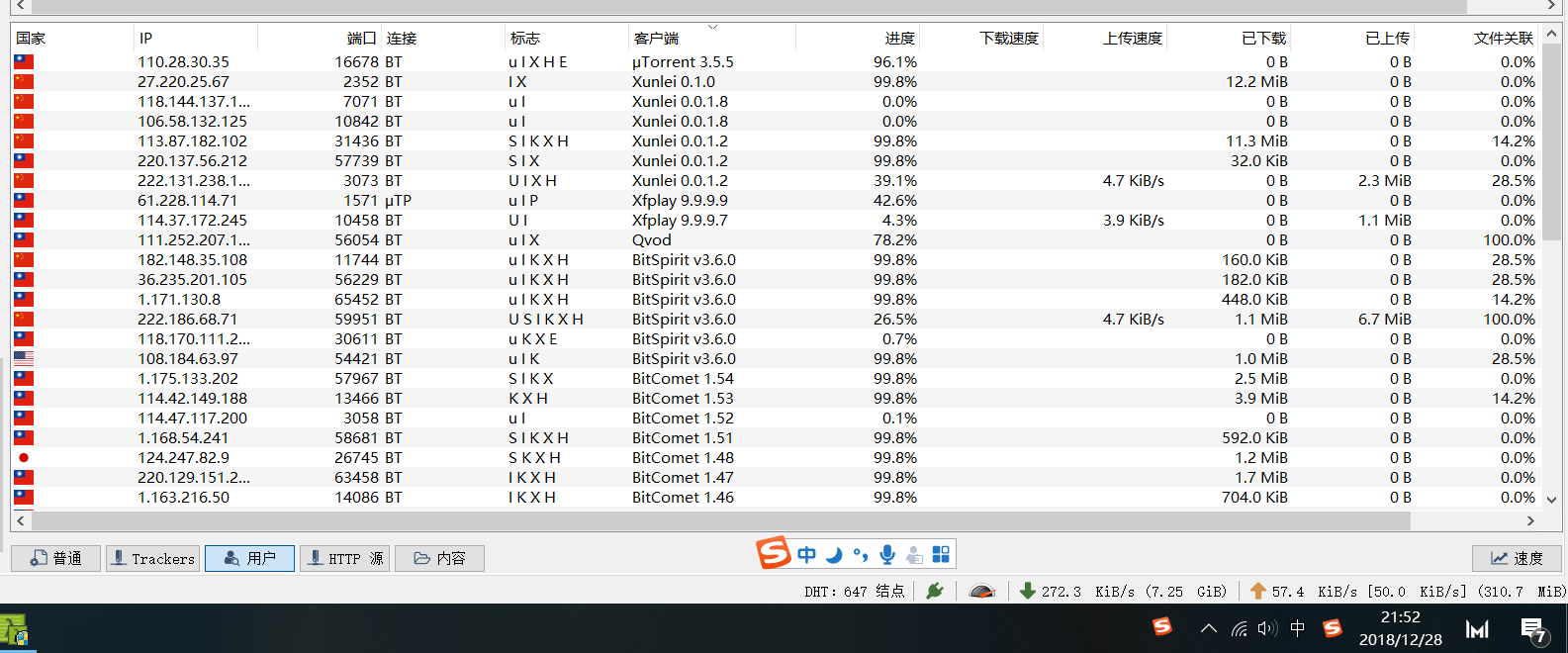This screenshot has height=653, width=1568.
Task: Open the volume speaker tray icon
Action: pyautogui.click(x=1267, y=628)
